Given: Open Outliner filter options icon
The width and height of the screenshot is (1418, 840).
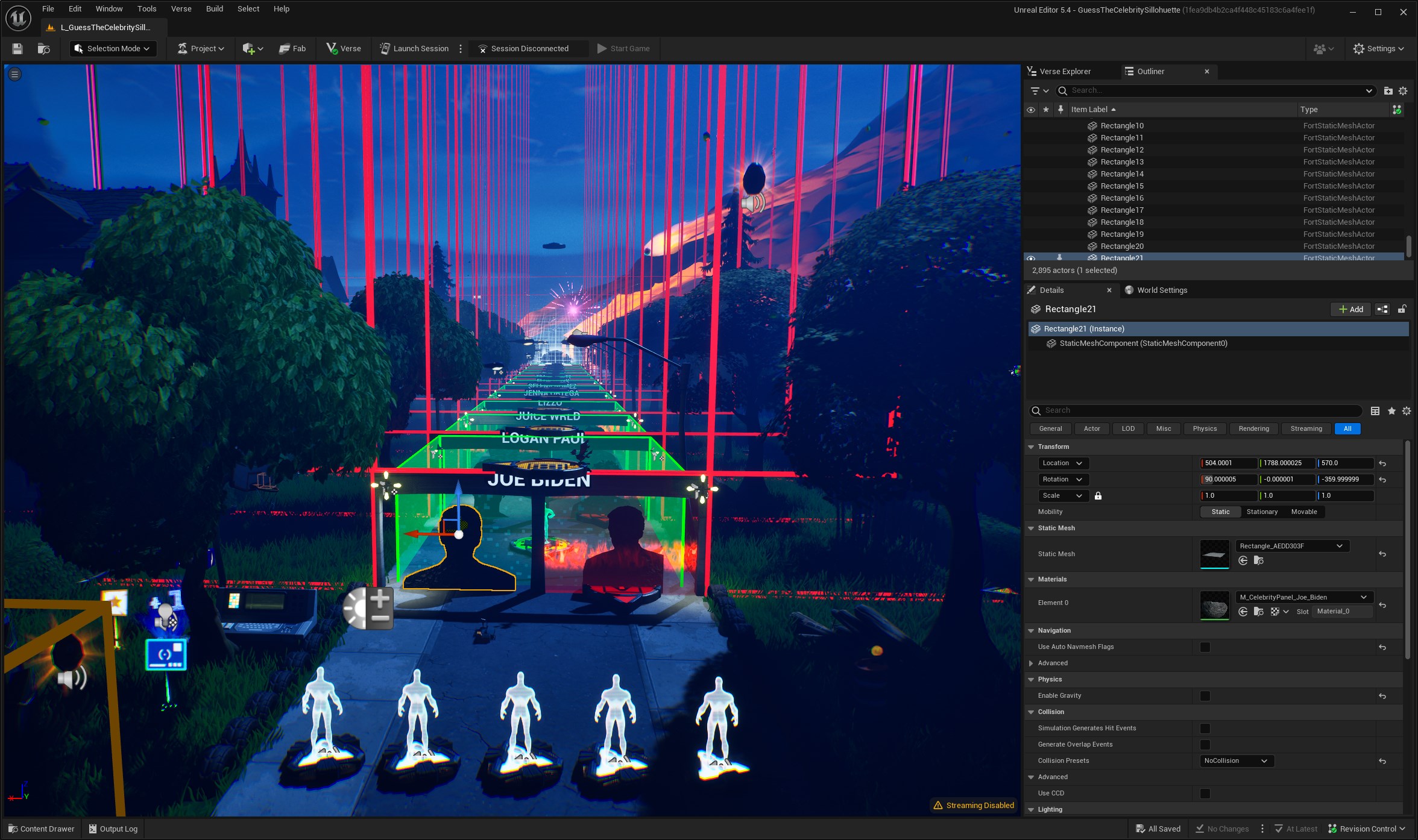Looking at the screenshot, I should [1039, 90].
